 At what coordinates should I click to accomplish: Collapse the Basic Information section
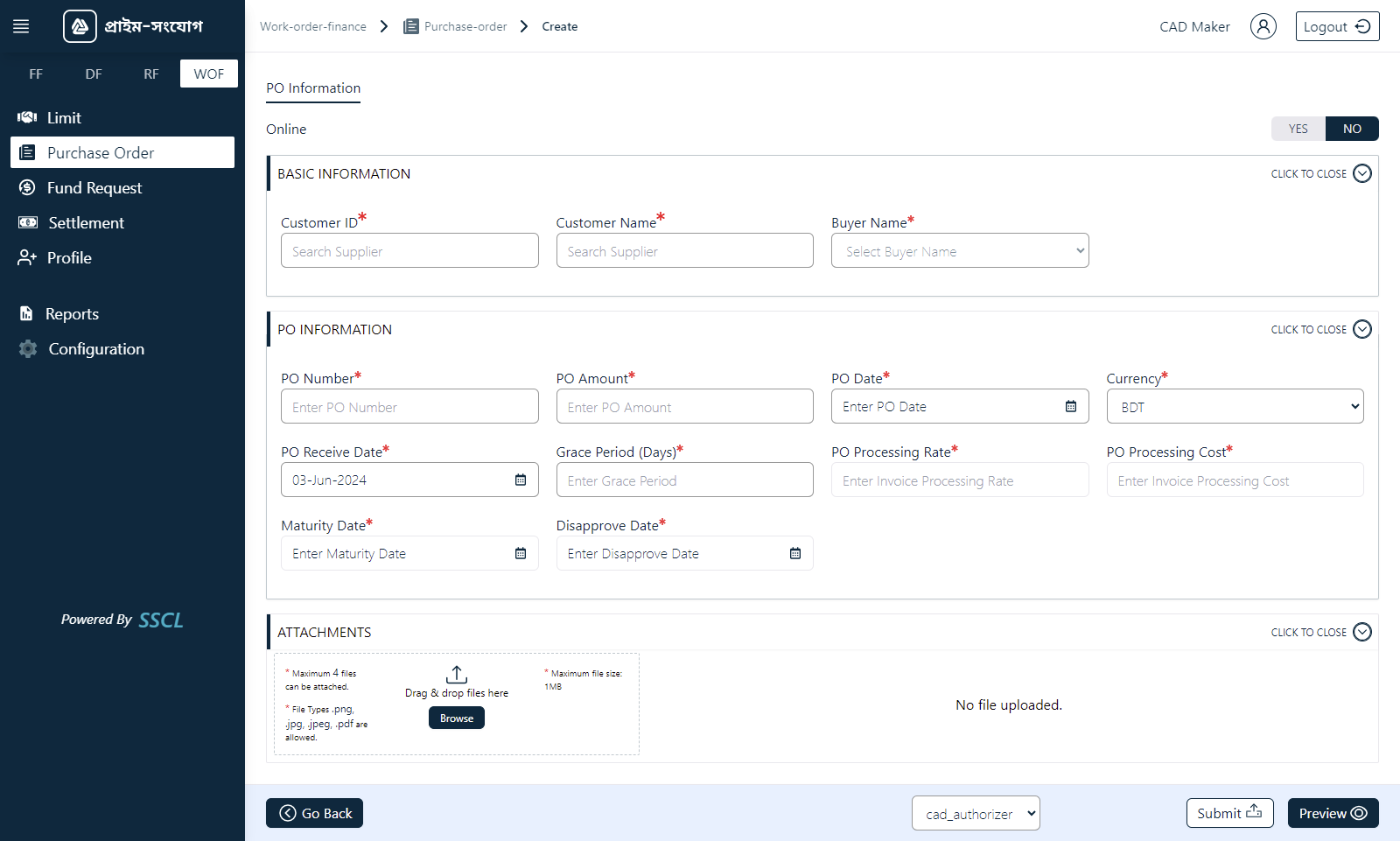click(x=1321, y=173)
